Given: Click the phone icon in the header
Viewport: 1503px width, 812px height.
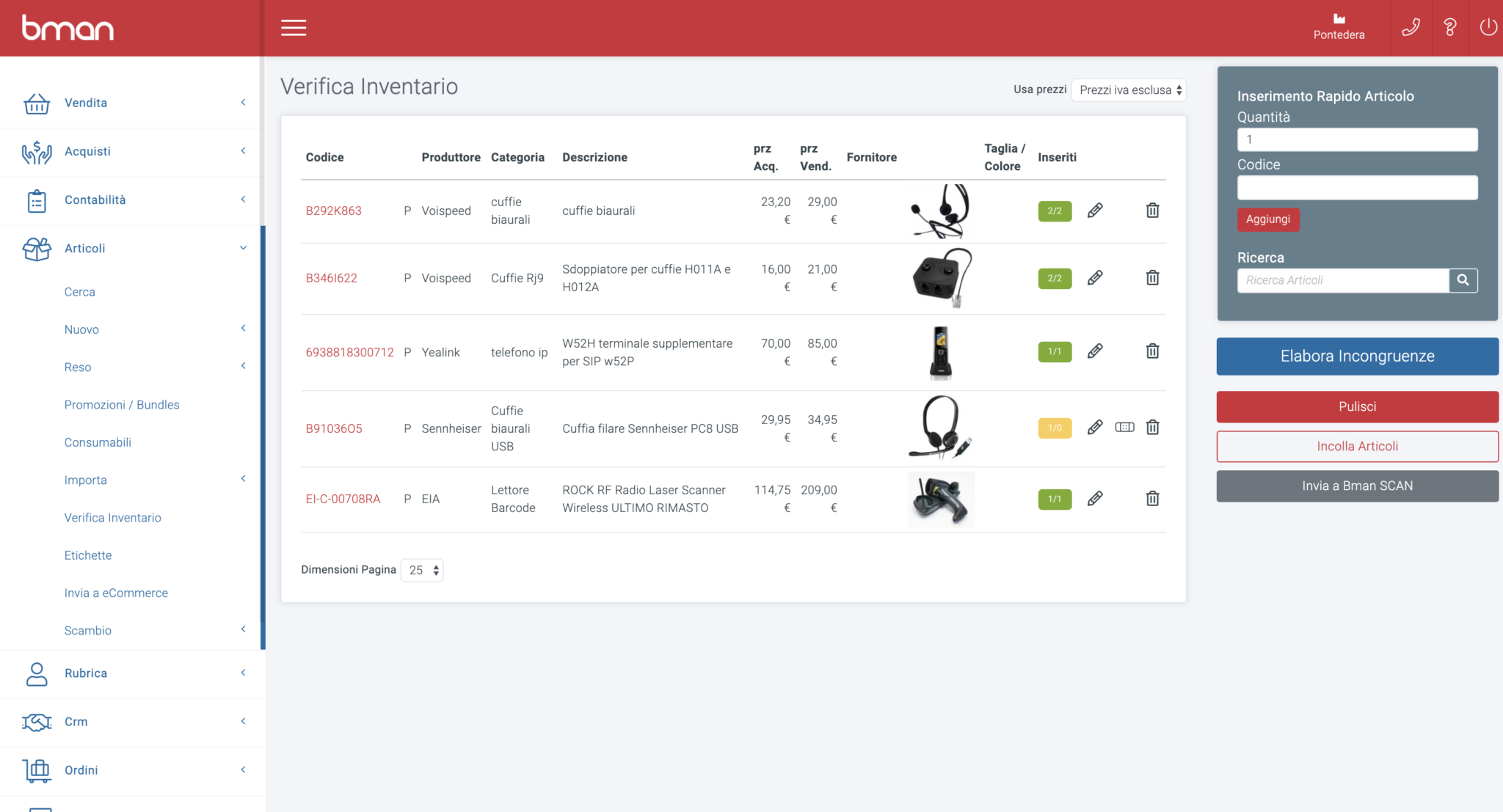Looking at the screenshot, I should click(x=1411, y=27).
